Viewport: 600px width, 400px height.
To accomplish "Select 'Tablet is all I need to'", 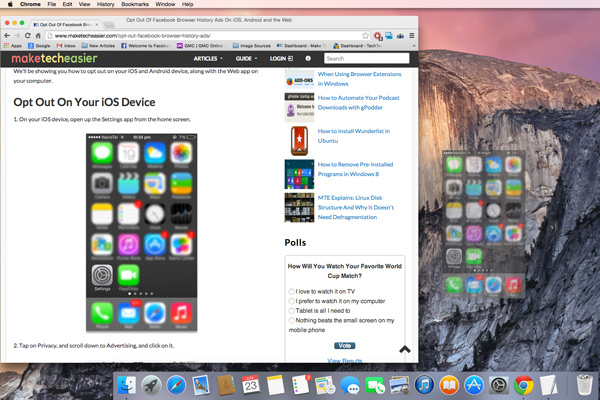I will click(x=292, y=310).
